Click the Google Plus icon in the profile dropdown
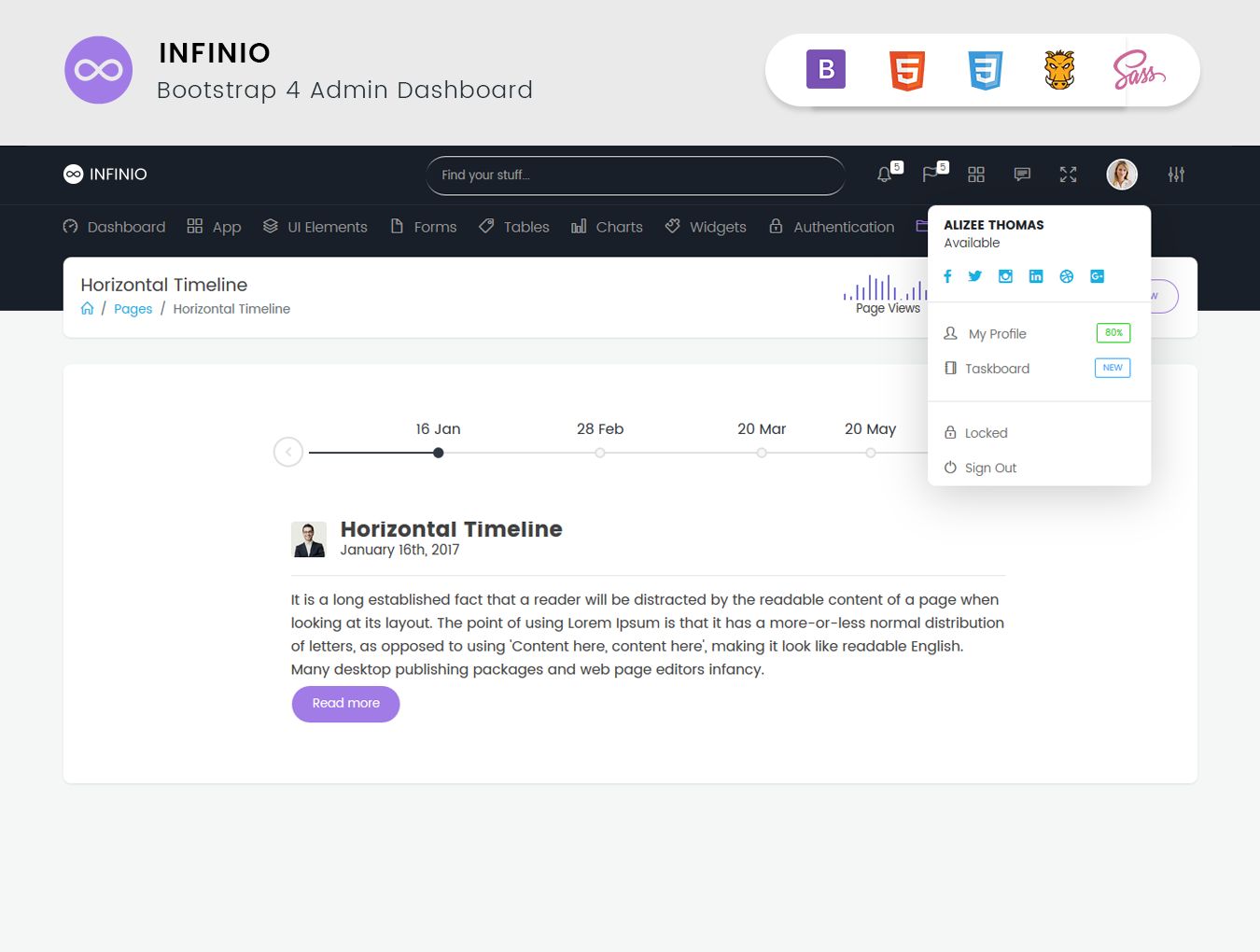Image resolution: width=1260 pixels, height=952 pixels. (x=1098, y=276)
